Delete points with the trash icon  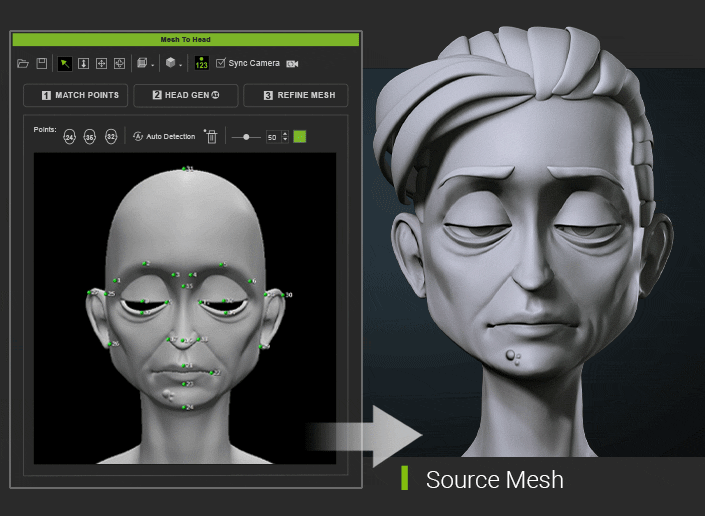[x=211, y=136]
